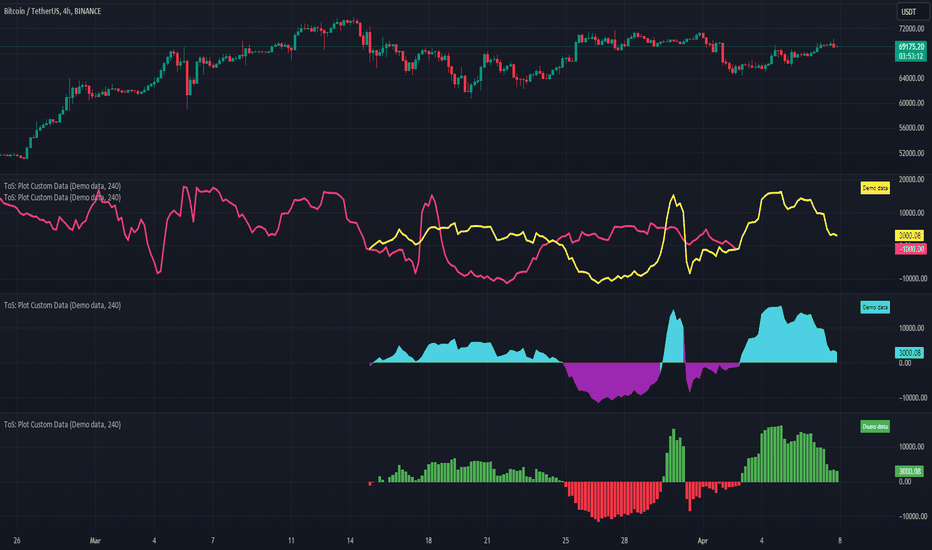Click the 20000.00 indicator scale label
Image resolution: width=932 pixels, height=550 pixels.
911,179
